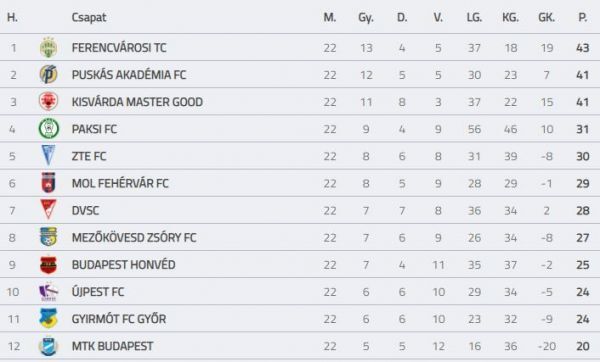
Task: Select the MTK Budapest team name
Action: click(112, 346)
